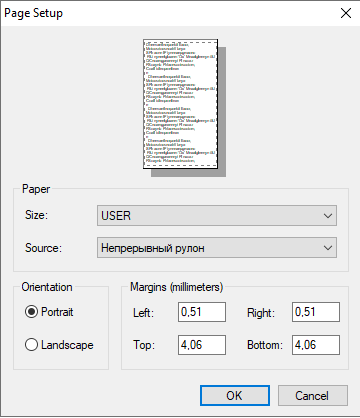Click the Right margin input field
Screen dimensions: 360x418
[x=316, y=312]
